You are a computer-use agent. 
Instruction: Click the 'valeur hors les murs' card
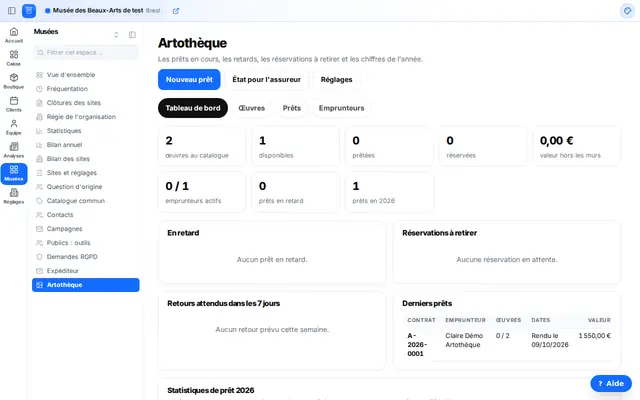[x=577, y=147]
